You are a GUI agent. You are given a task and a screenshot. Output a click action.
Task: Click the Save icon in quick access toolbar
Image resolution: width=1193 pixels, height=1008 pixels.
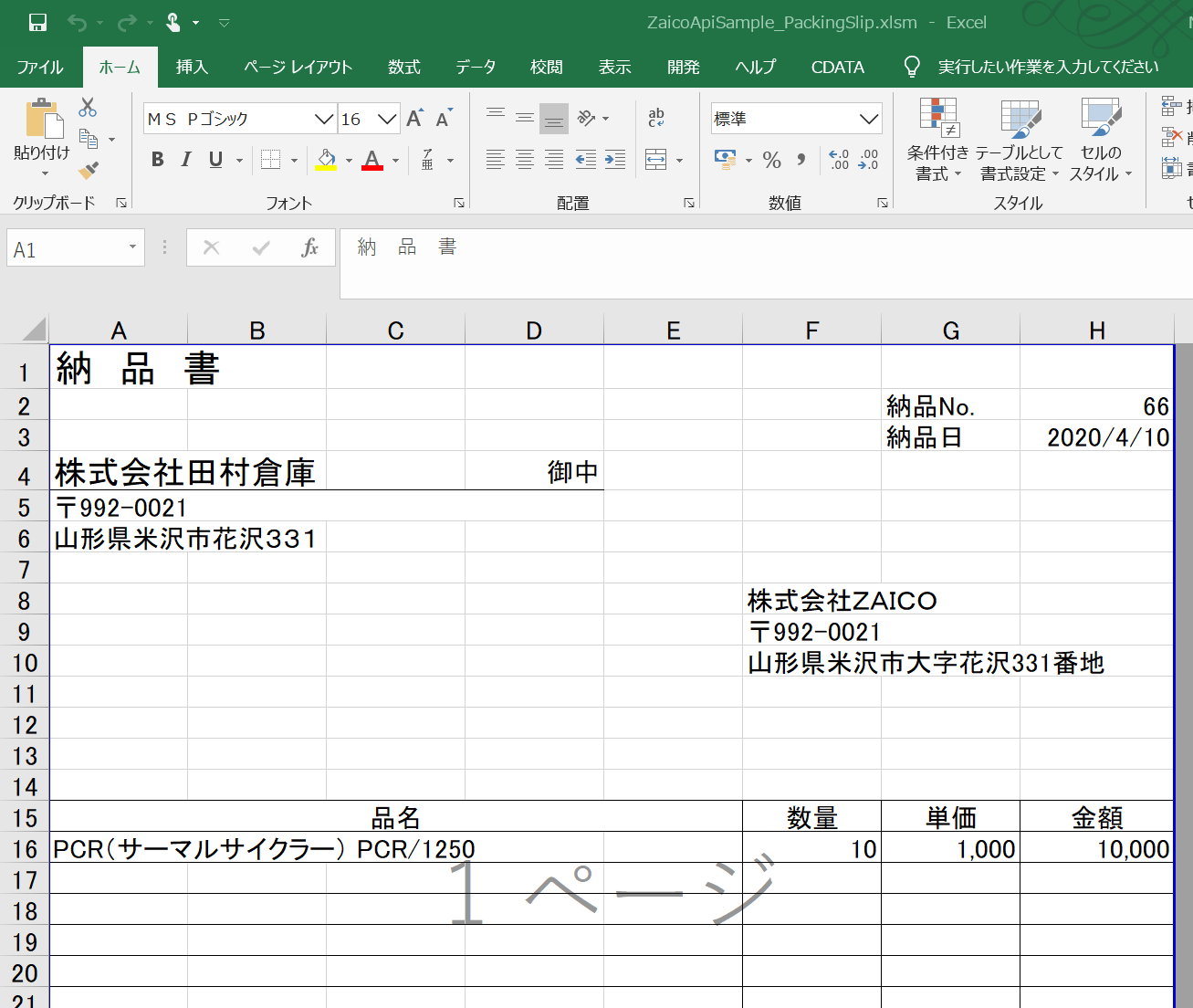click(37, 23)
